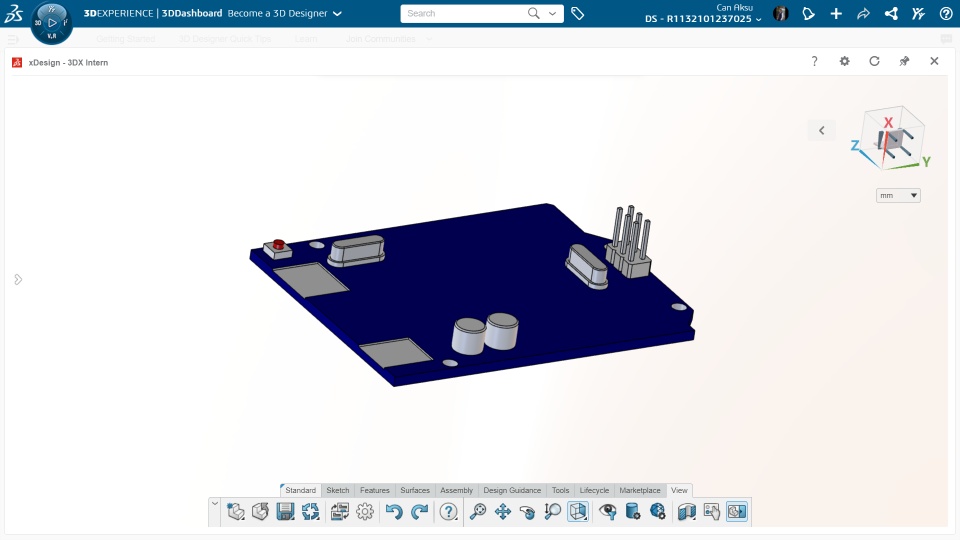
Task: Switch to the Standard tab
Action: (301, 490)
